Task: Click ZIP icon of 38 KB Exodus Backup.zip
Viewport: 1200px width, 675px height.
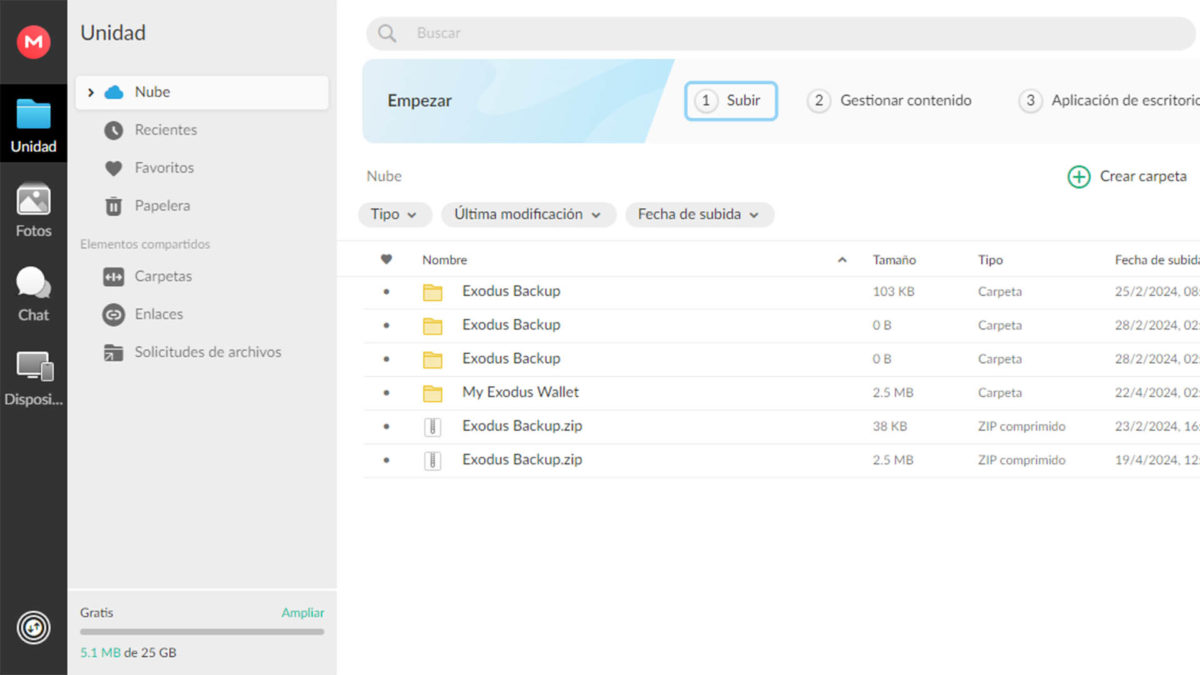Action: tap(432, 427)
